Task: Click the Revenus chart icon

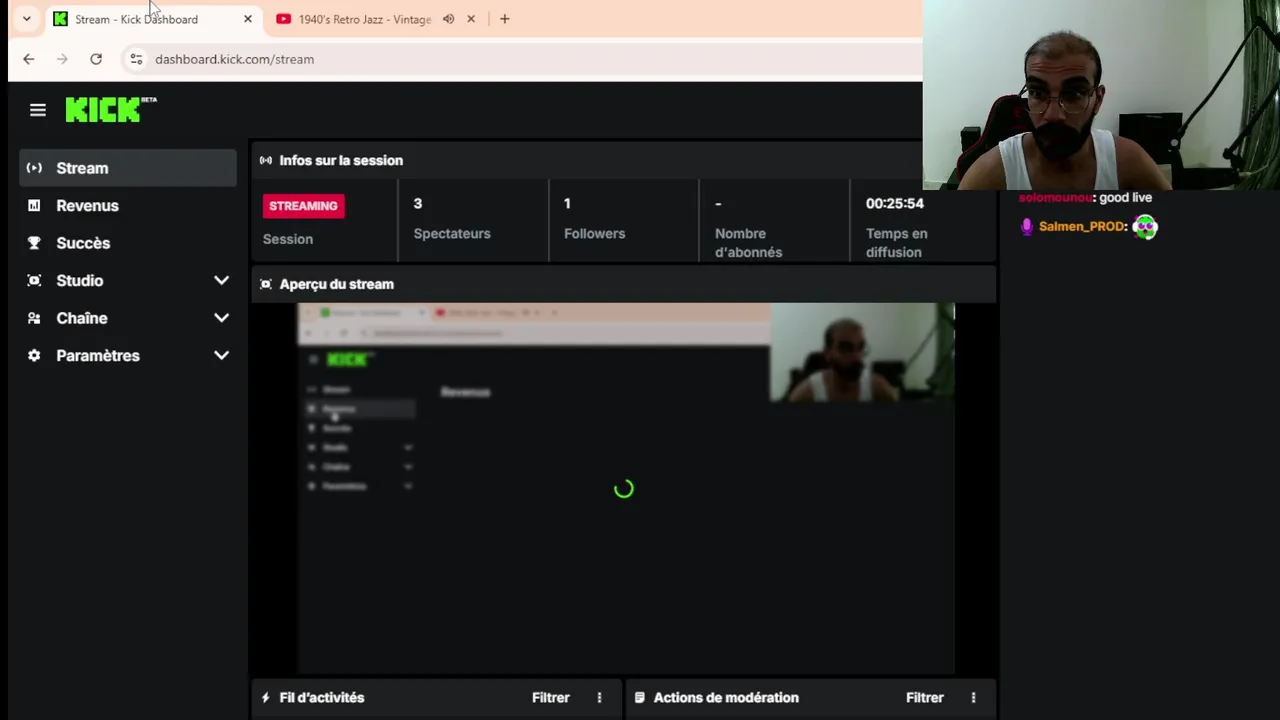Action: click(x=34, y=205)
